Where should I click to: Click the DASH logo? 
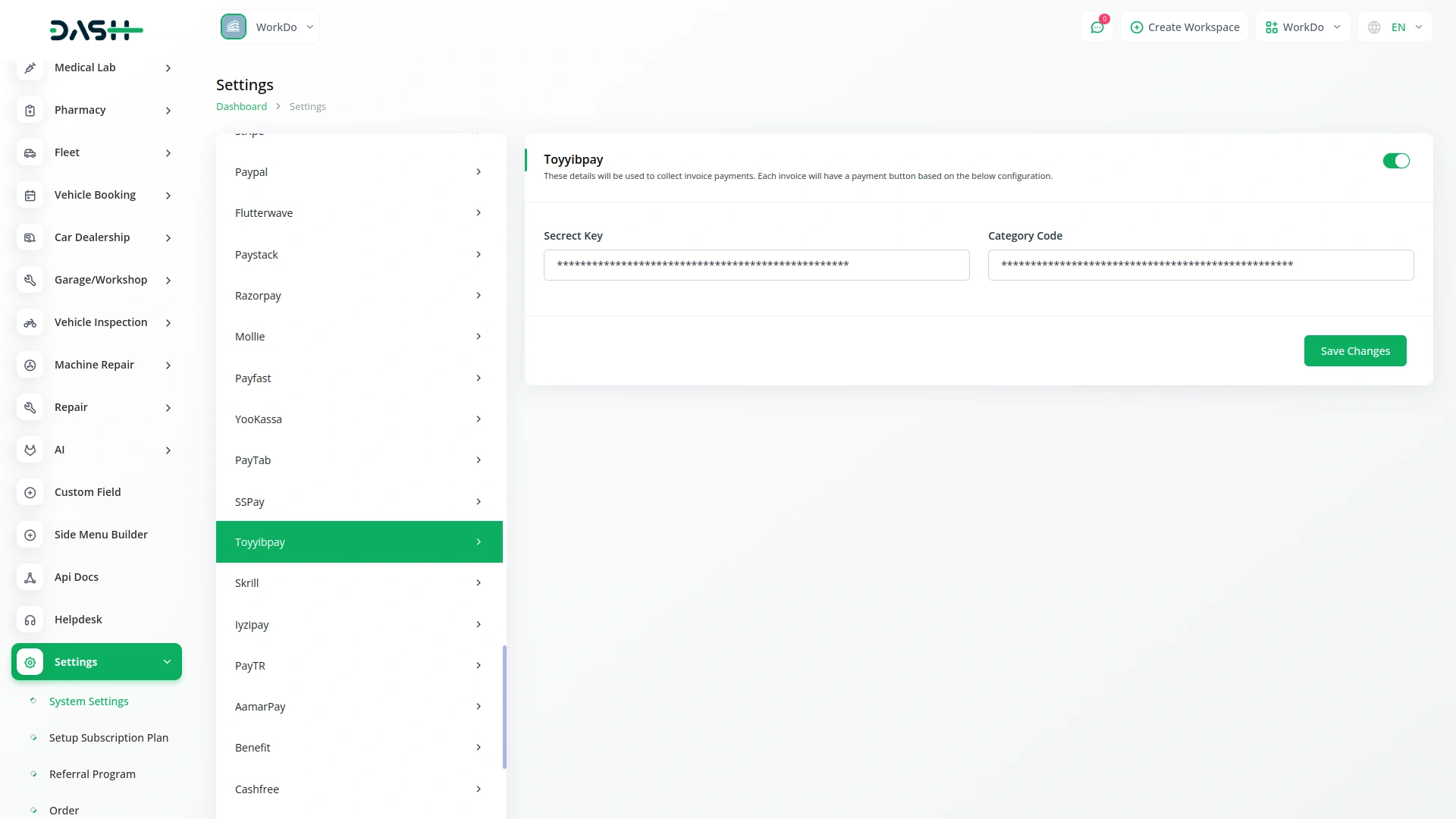coord(96,30)
